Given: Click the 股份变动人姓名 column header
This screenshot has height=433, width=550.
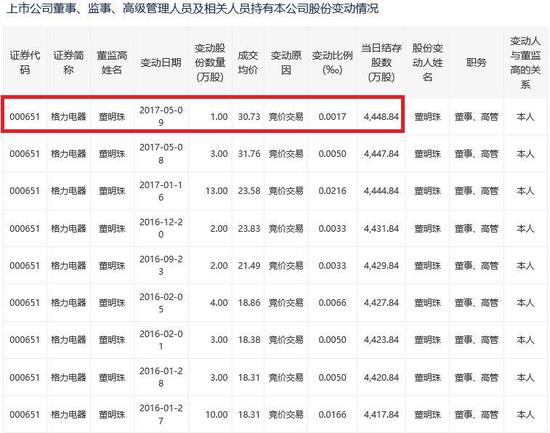Looking at the screenshot, I should pyautogui.click(x=428, y=62).
